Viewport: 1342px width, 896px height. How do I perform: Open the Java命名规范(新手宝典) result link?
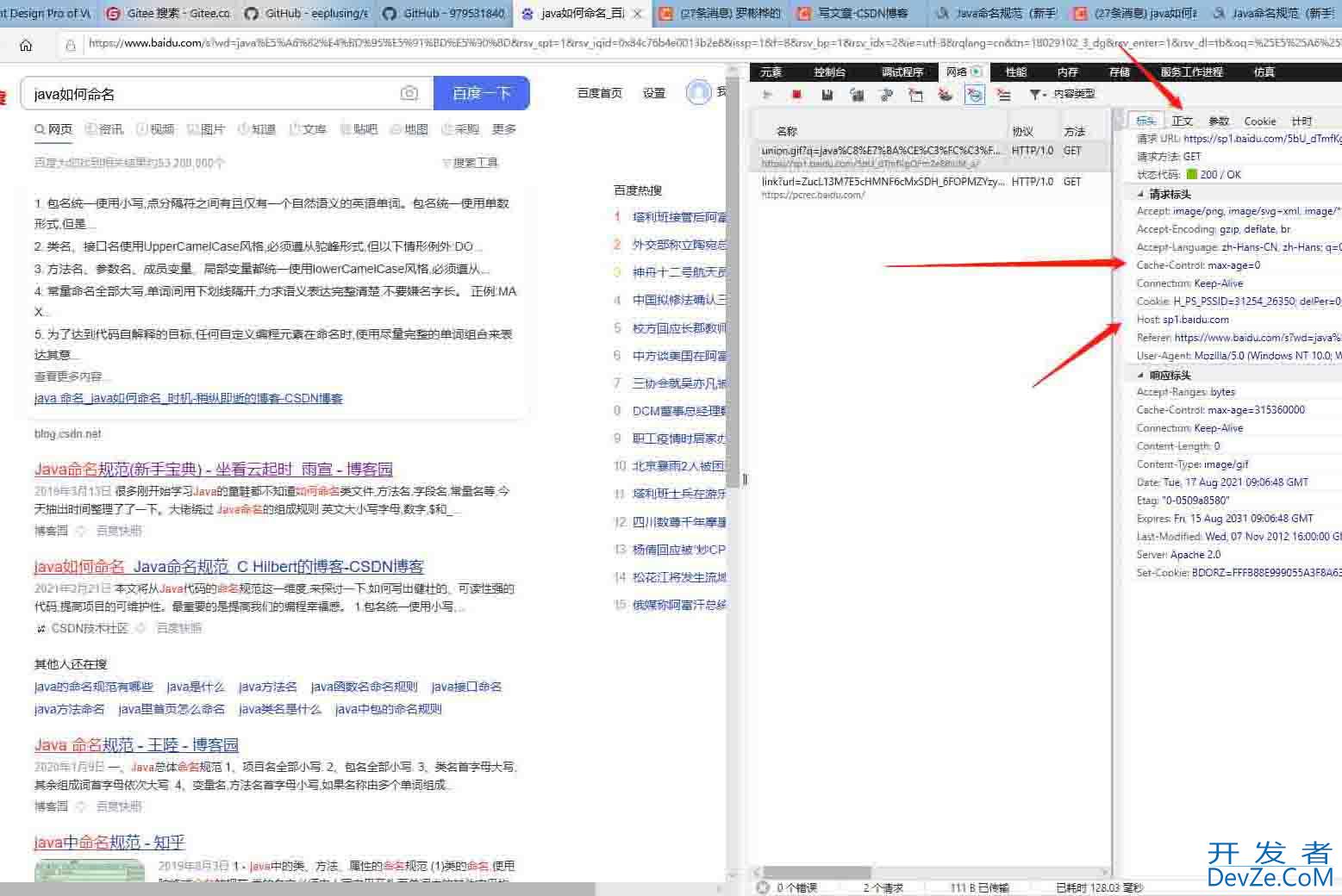(214, 470)
